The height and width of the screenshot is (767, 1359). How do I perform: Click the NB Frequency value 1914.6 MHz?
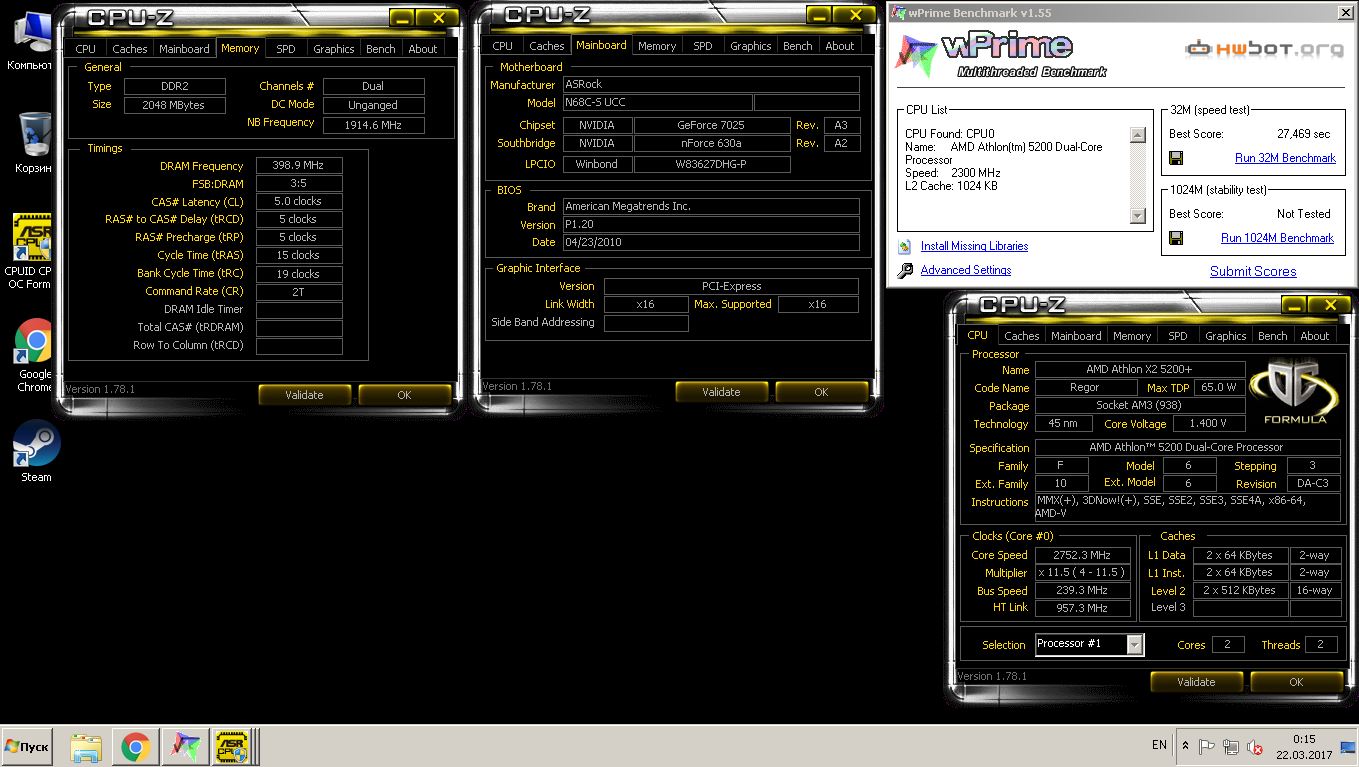point(373,125)
